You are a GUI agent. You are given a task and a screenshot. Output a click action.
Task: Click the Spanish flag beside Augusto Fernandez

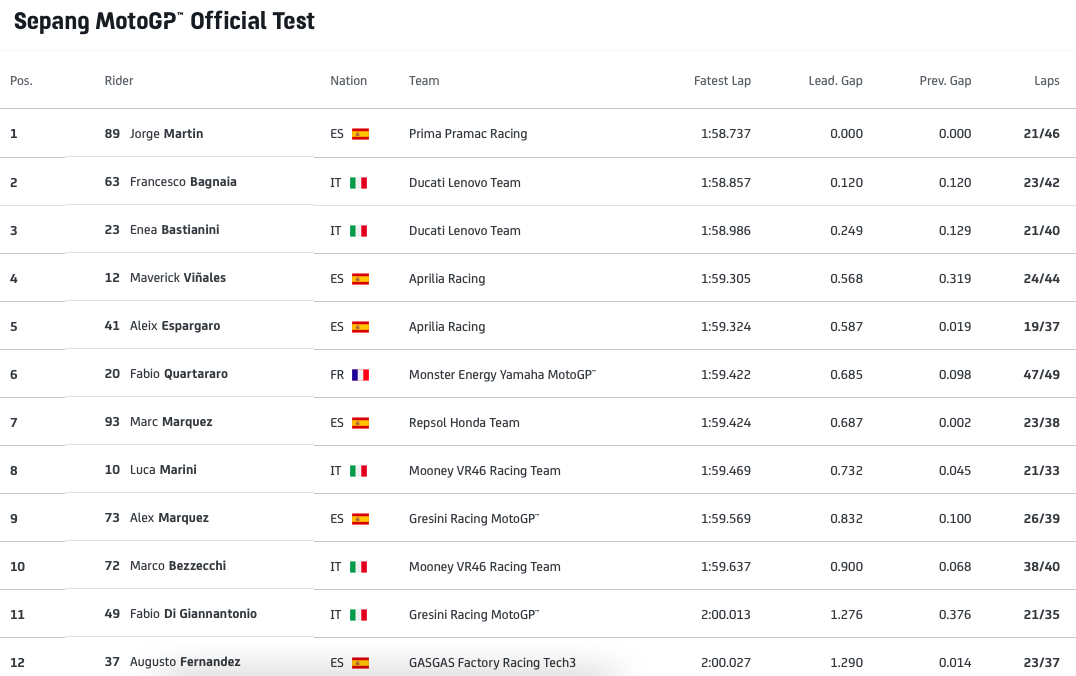pyautogui.click(x=360, y=663)
